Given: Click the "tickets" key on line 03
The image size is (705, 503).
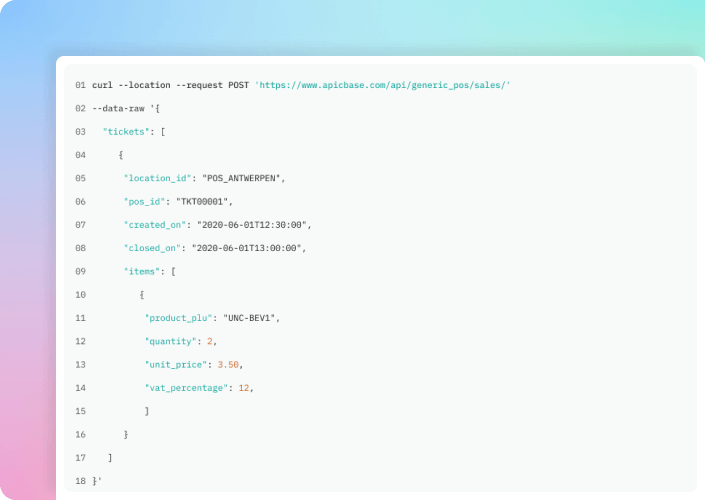Looking at the screenshot, I should [x=126, y=132].
